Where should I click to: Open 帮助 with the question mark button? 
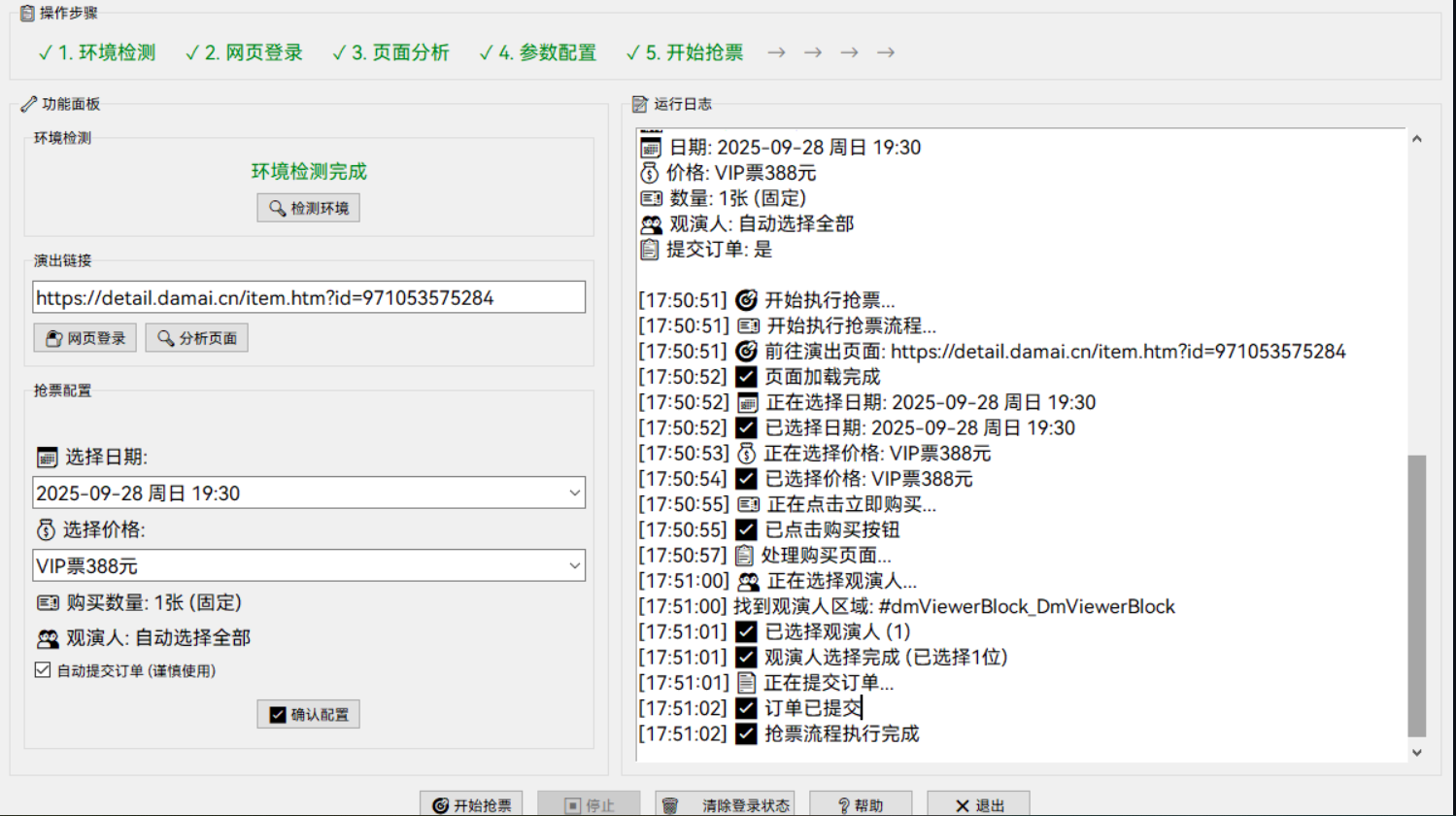click(861, 804)
